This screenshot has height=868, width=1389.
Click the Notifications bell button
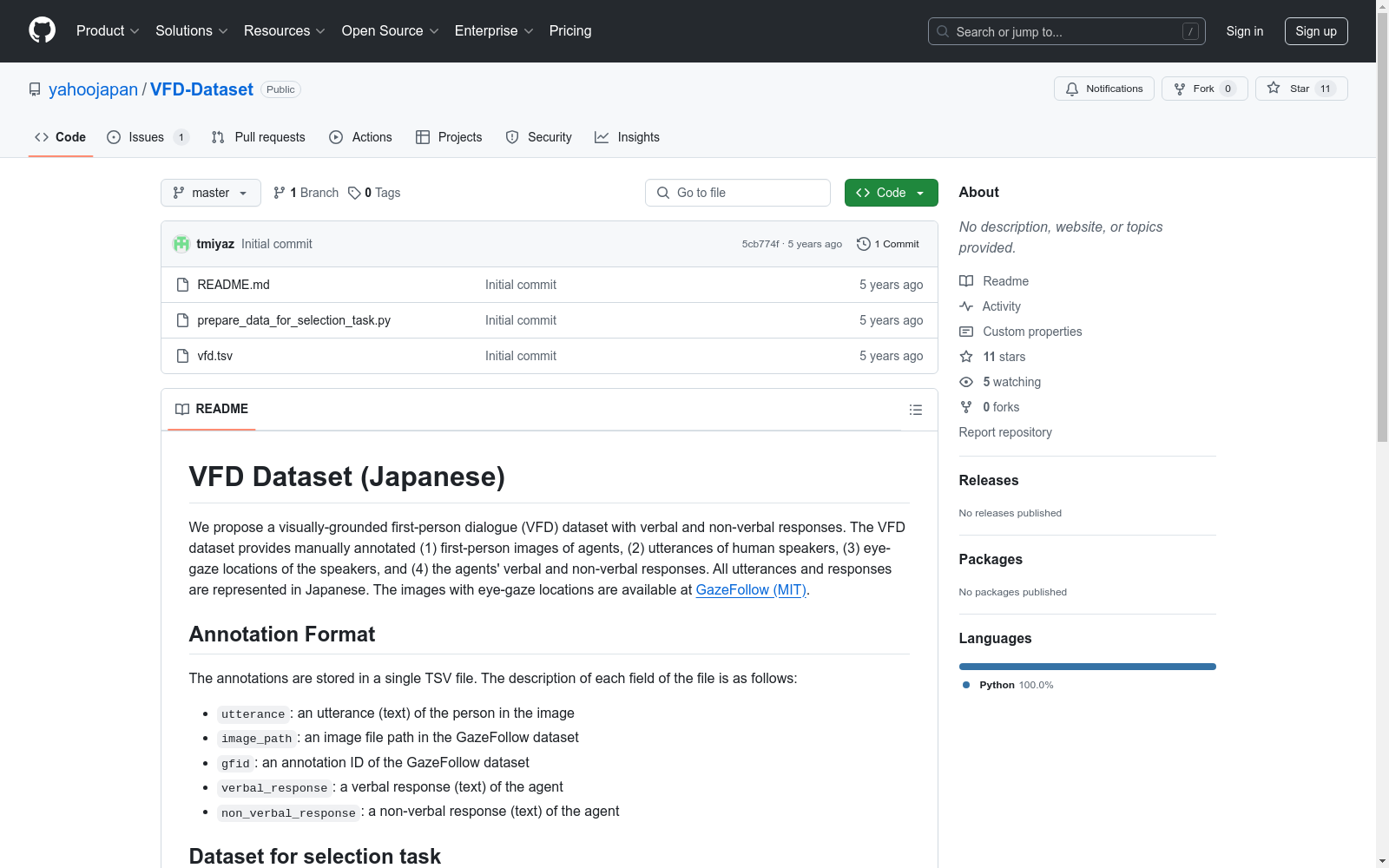click(x=1104, y=89)
